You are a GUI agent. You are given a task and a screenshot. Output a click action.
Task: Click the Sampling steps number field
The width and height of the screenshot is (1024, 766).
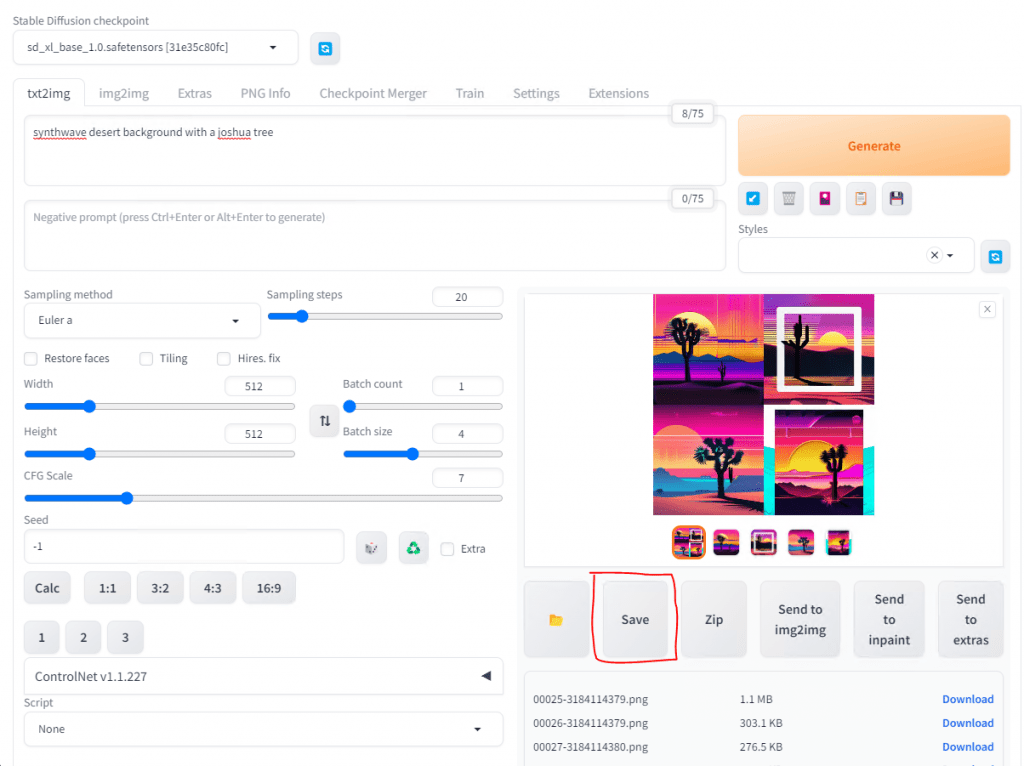tap(468, 297)
